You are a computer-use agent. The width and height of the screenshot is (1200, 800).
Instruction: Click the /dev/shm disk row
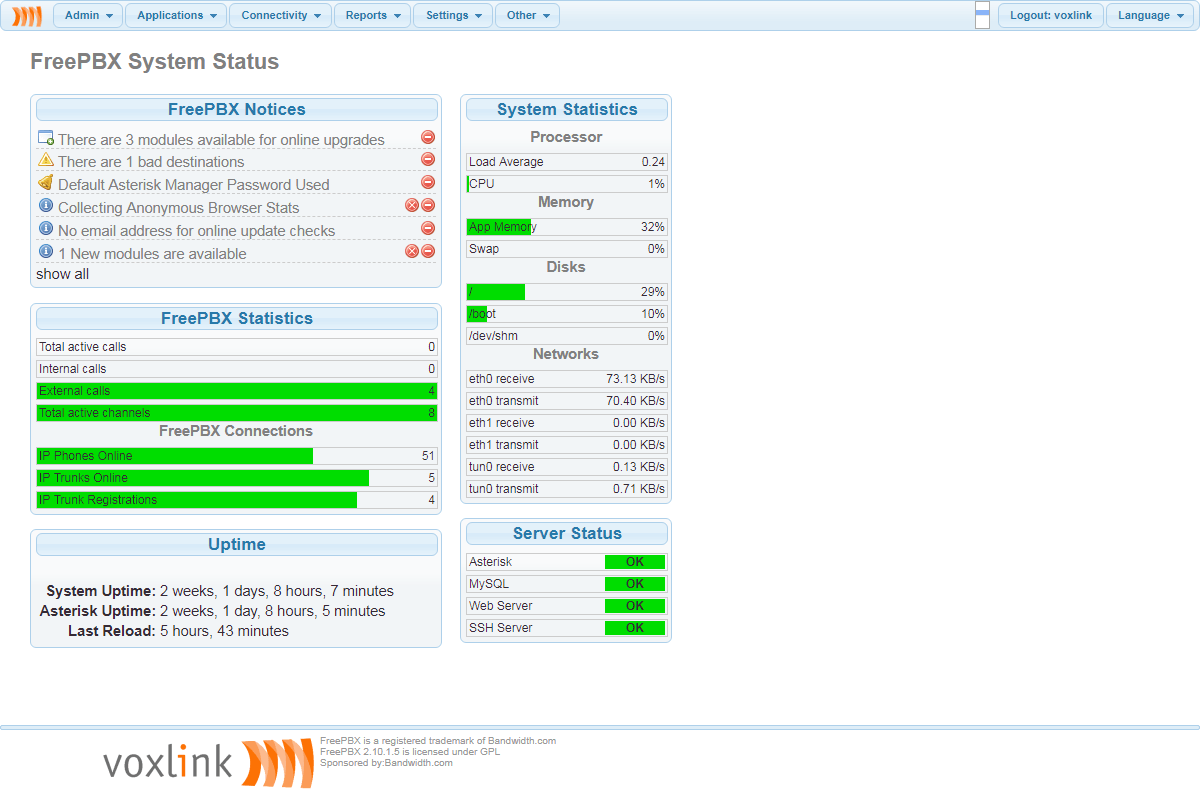pyautogui.click(x=567, y=336)
